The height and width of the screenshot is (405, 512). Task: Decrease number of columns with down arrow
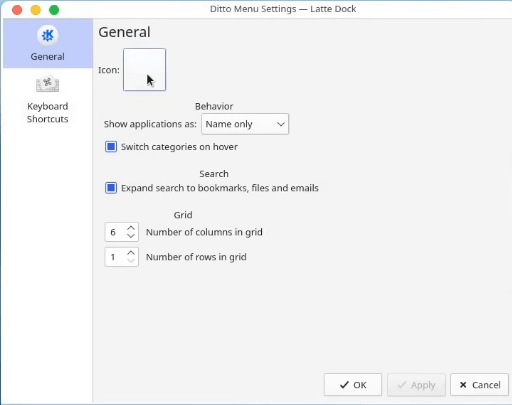tap(131, 236)
